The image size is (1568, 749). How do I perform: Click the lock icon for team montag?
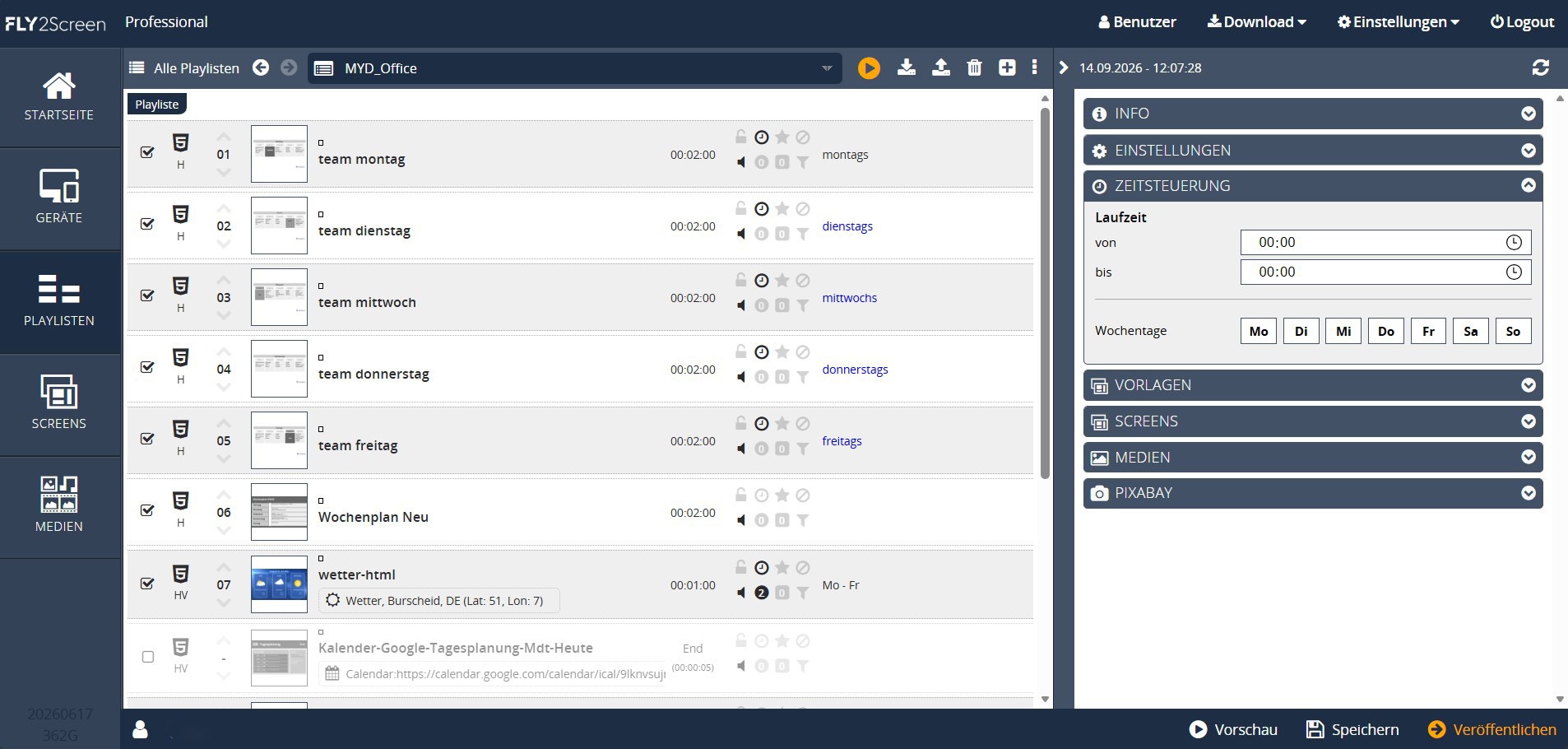pos(741,137)
